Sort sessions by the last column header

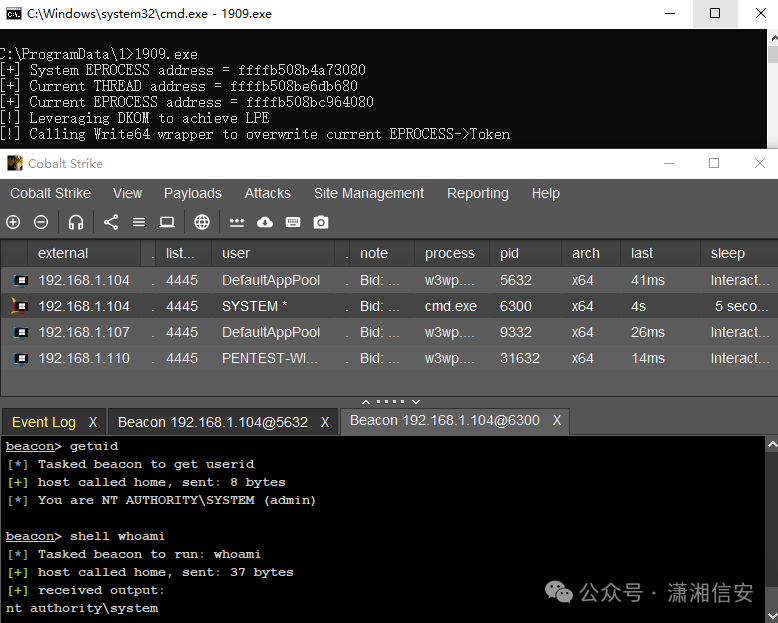[x=660, y=253]
